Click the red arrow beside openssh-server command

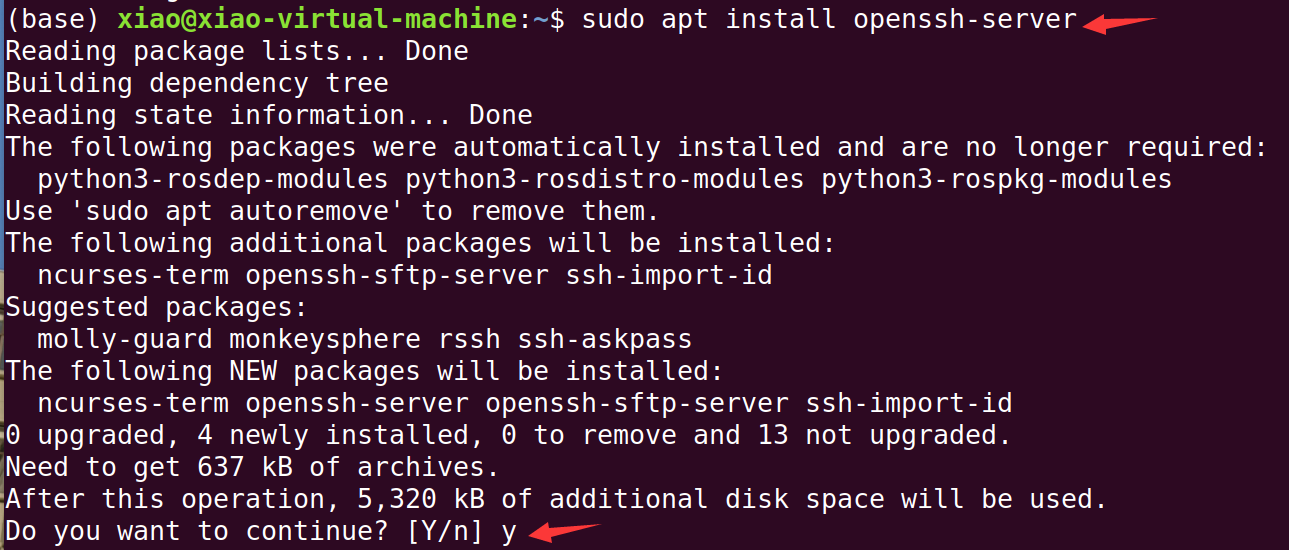click(1118, 22)
